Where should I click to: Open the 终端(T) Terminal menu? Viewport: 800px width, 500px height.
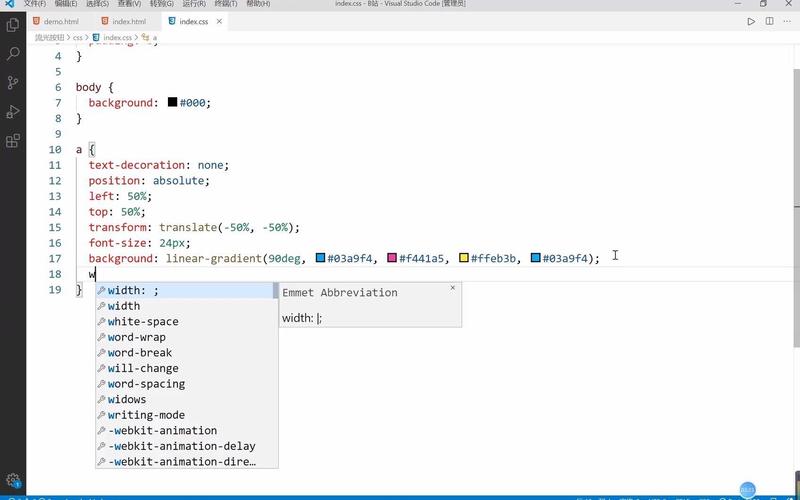click(227, 4)
